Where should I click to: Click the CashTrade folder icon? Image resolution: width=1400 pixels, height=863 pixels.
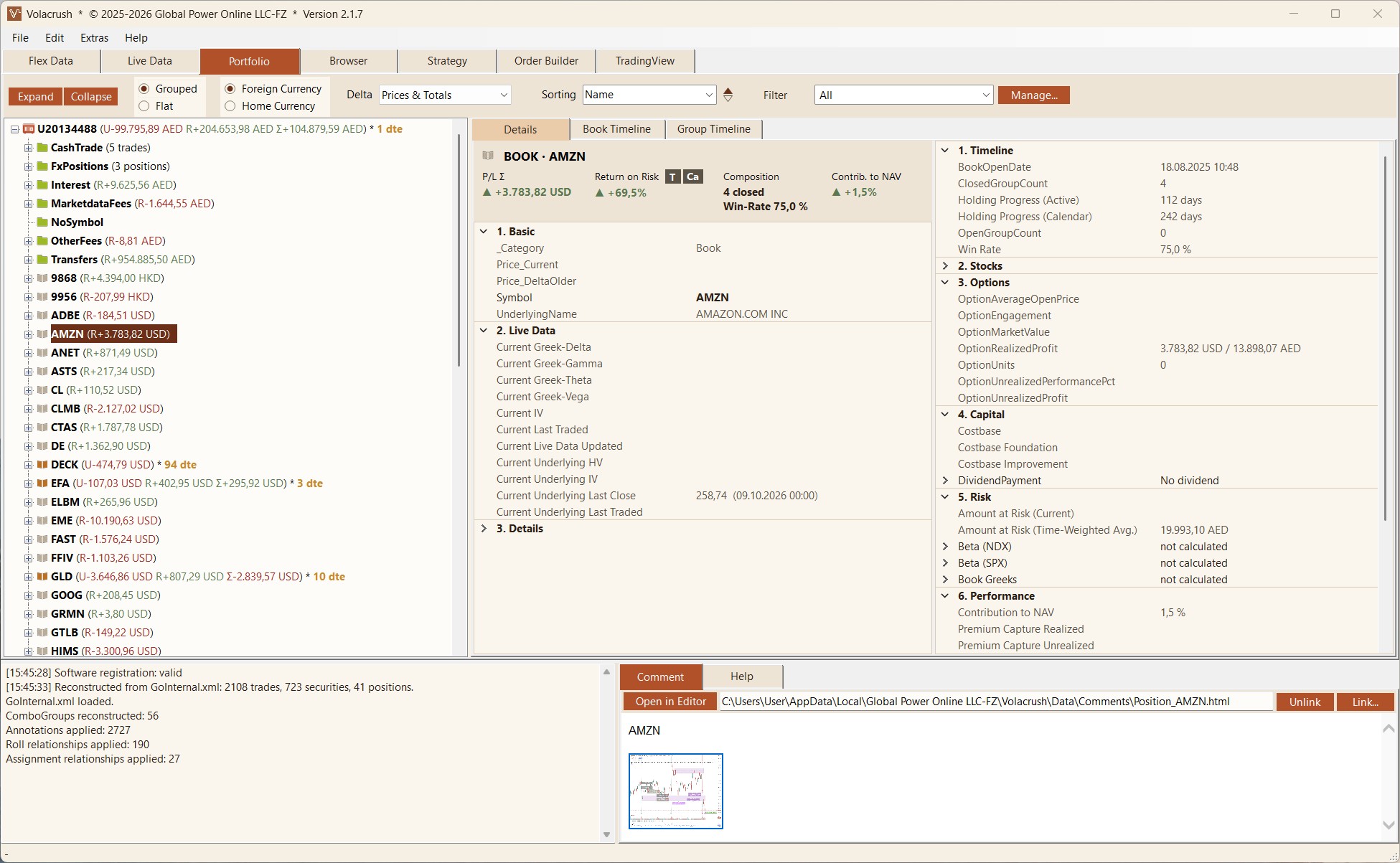point(42,148)
